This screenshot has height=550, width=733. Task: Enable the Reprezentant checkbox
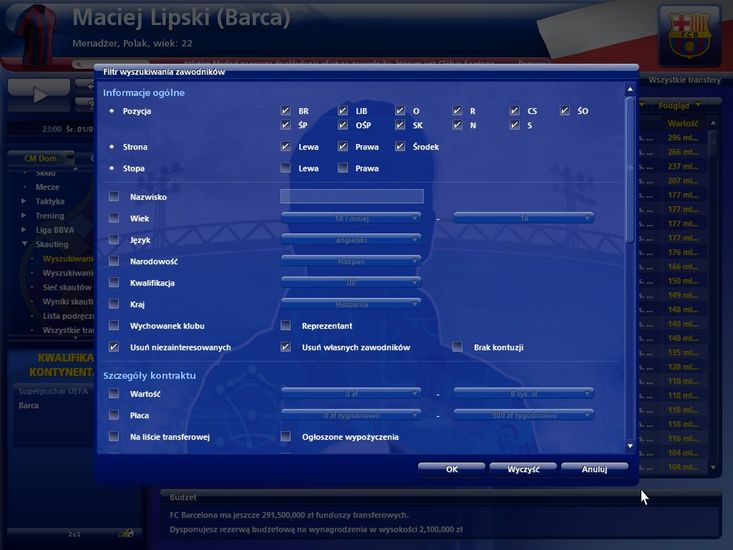286,326
